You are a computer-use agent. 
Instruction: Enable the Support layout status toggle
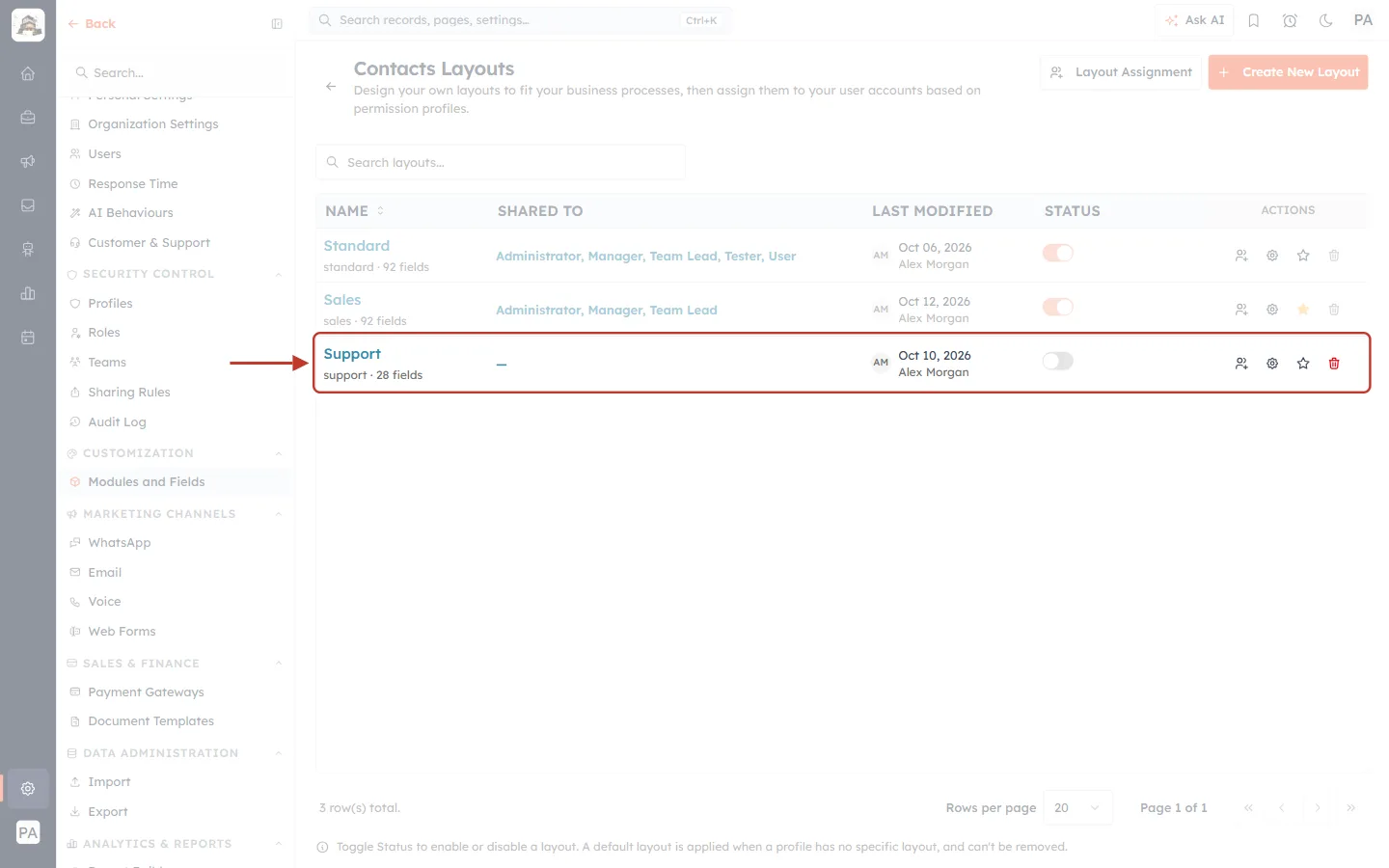pos(1058,361)
